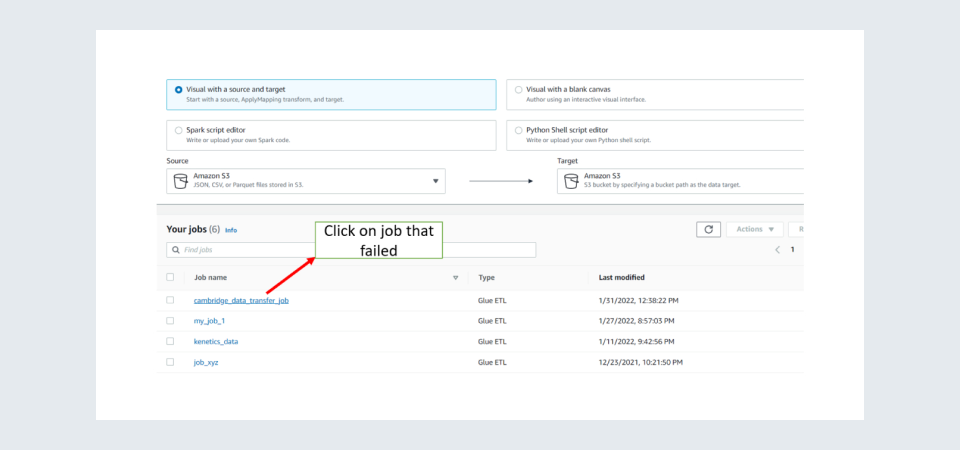Click the Info link beside Your jobs
The height and width of the screenshot is (450, 960).
pyautogui.click(x=231, y=230)
